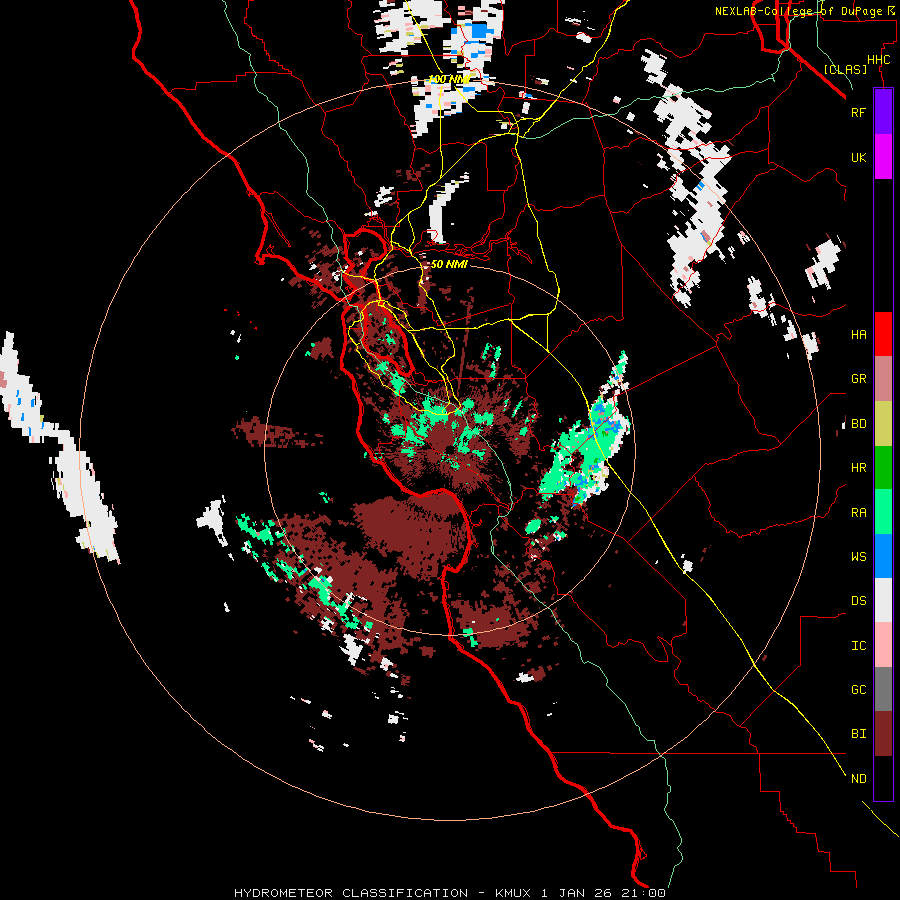Image resolution: width=900 pixels, height=900 pixels.
Task: Click the HYDROMETEOR CLASSIFICATION title text
Action: (x=351, y=893)
